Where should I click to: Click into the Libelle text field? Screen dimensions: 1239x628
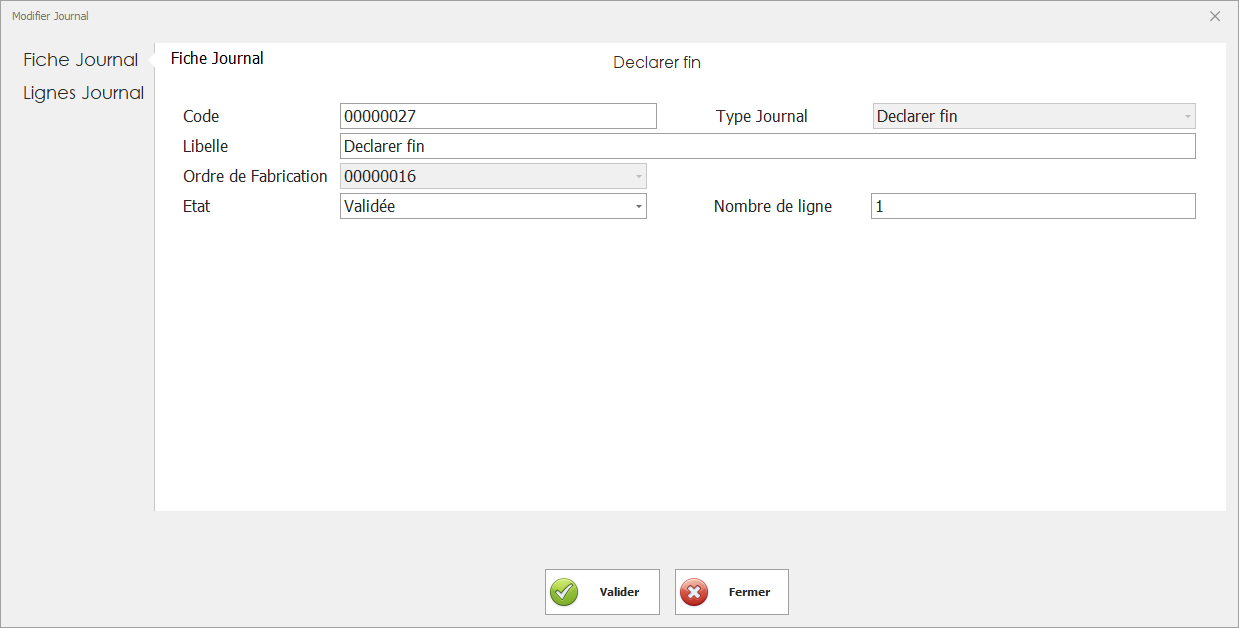tap(767, 146)
